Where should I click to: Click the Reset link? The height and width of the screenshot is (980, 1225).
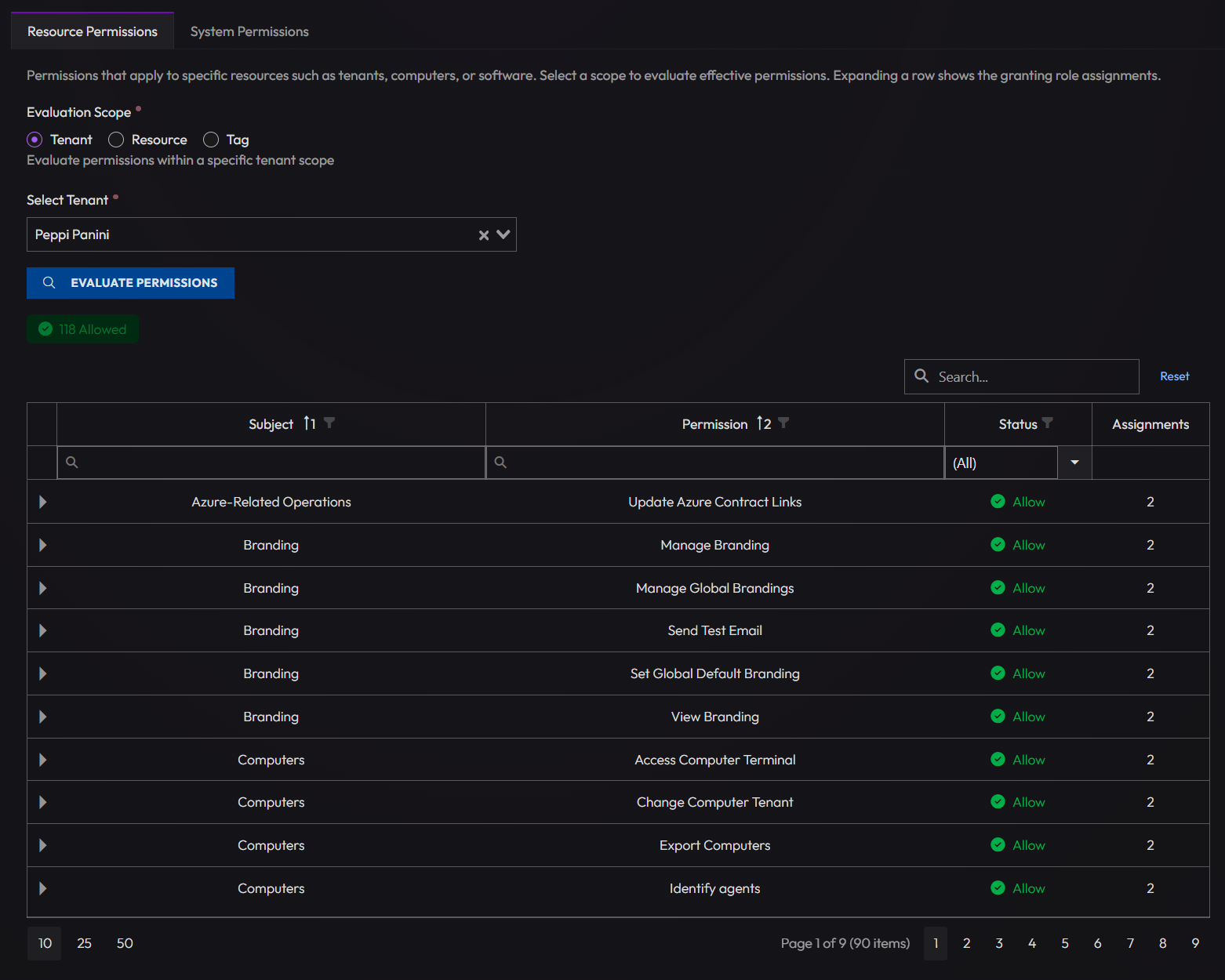[x=1174, y=376]
